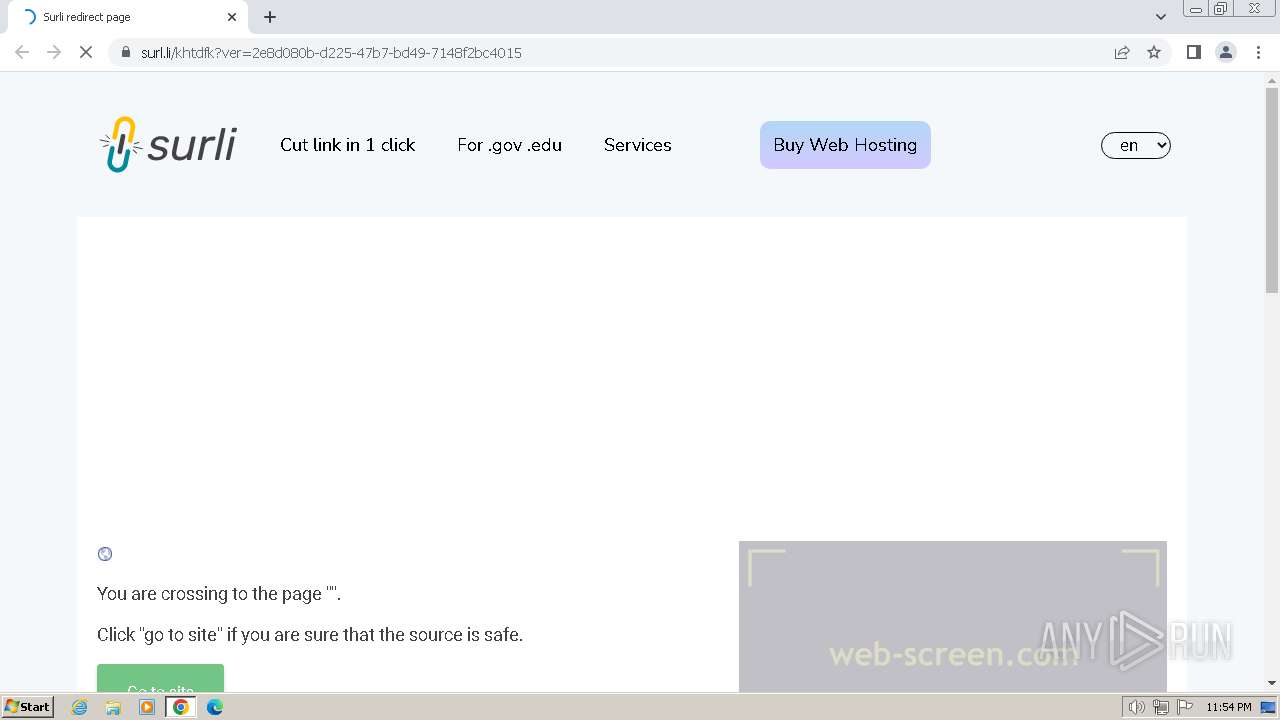Screen dimensions: 1280x720
Task: Open Microsoft Edge from taskbar
Action: 215,707
